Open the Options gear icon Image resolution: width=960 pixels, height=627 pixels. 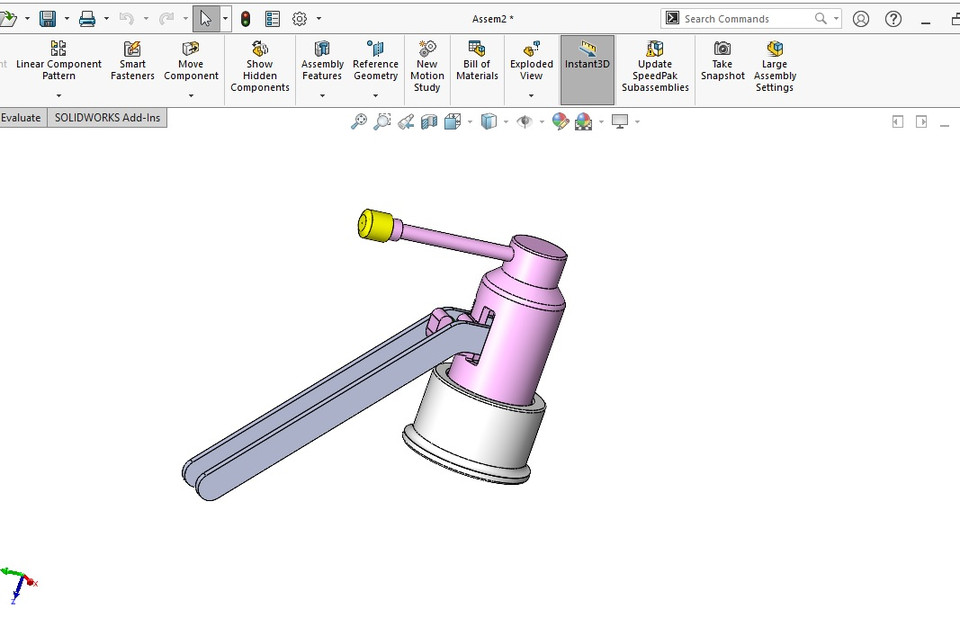point(297,18)
